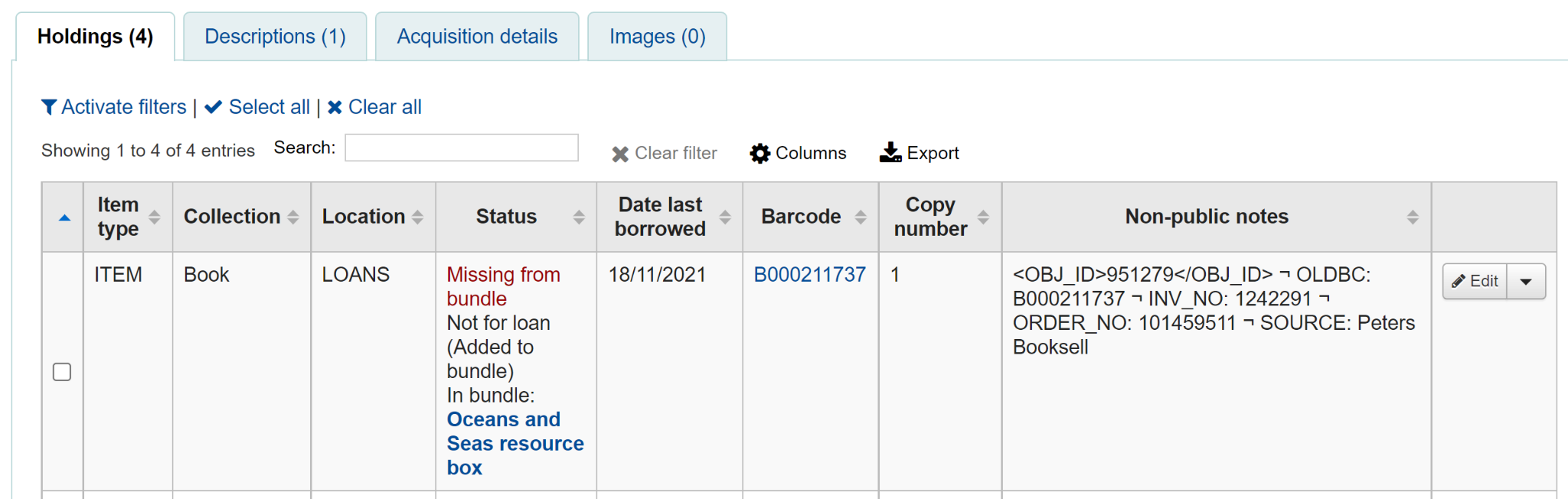Click the X icon beside Clear all

[334, 107]
